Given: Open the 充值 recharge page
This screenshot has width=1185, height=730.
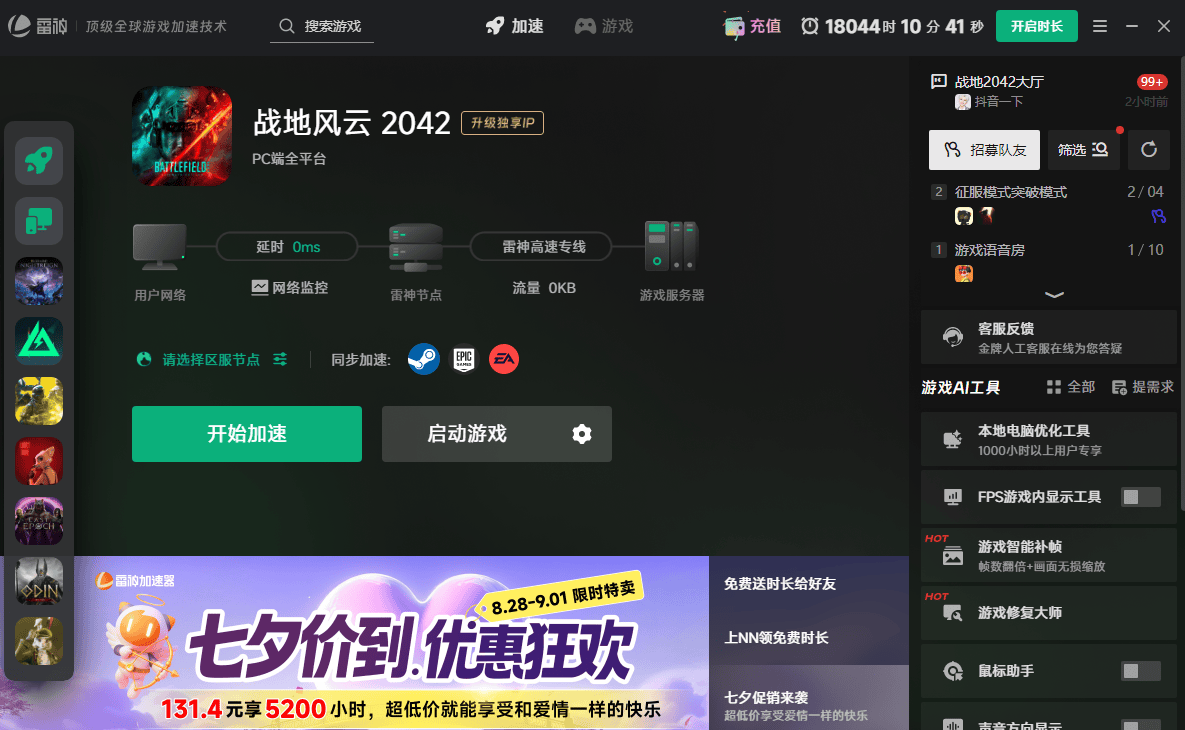Looking at the screenshot, I should click(x=752, y=26).
